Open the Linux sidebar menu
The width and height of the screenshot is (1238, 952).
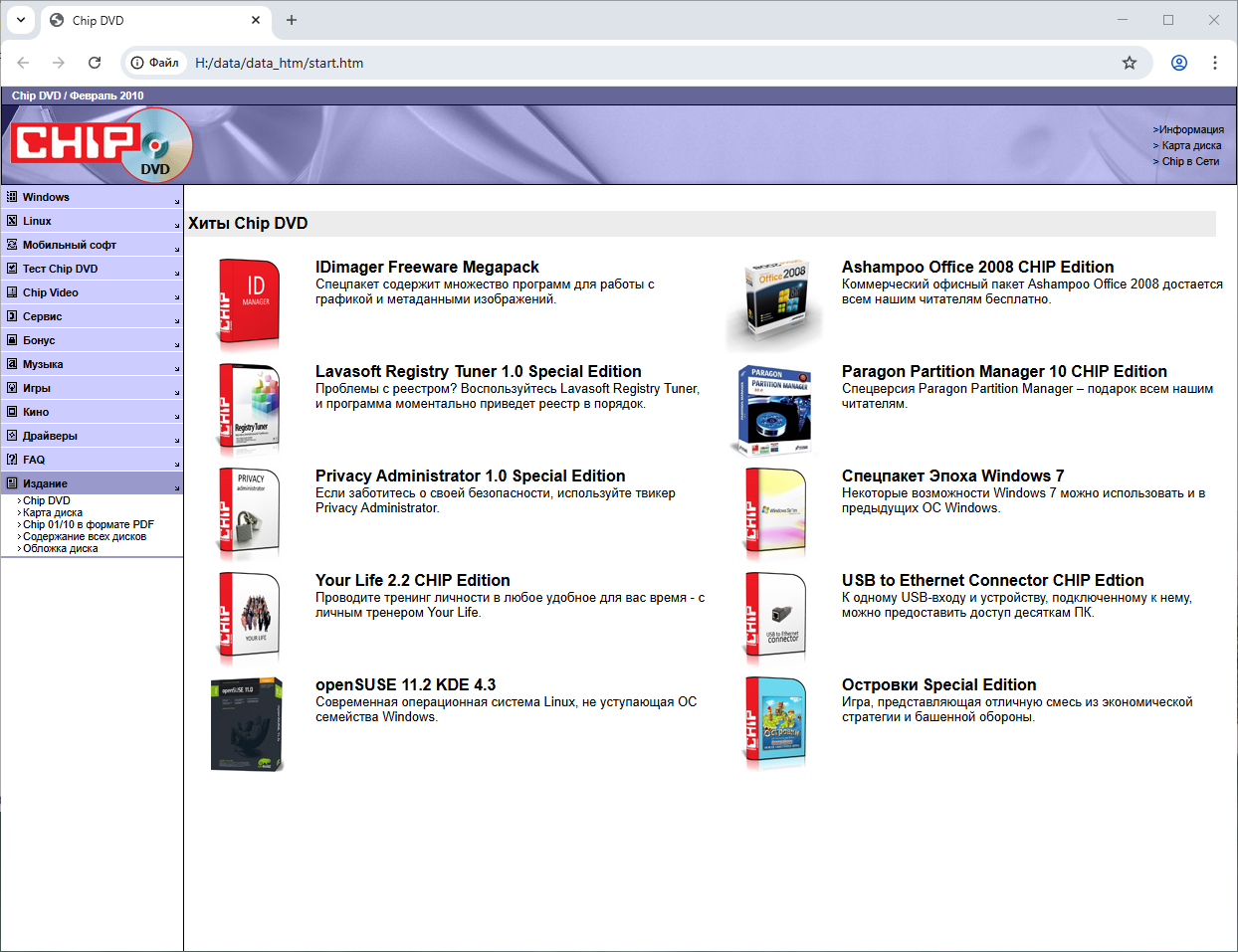92,221
